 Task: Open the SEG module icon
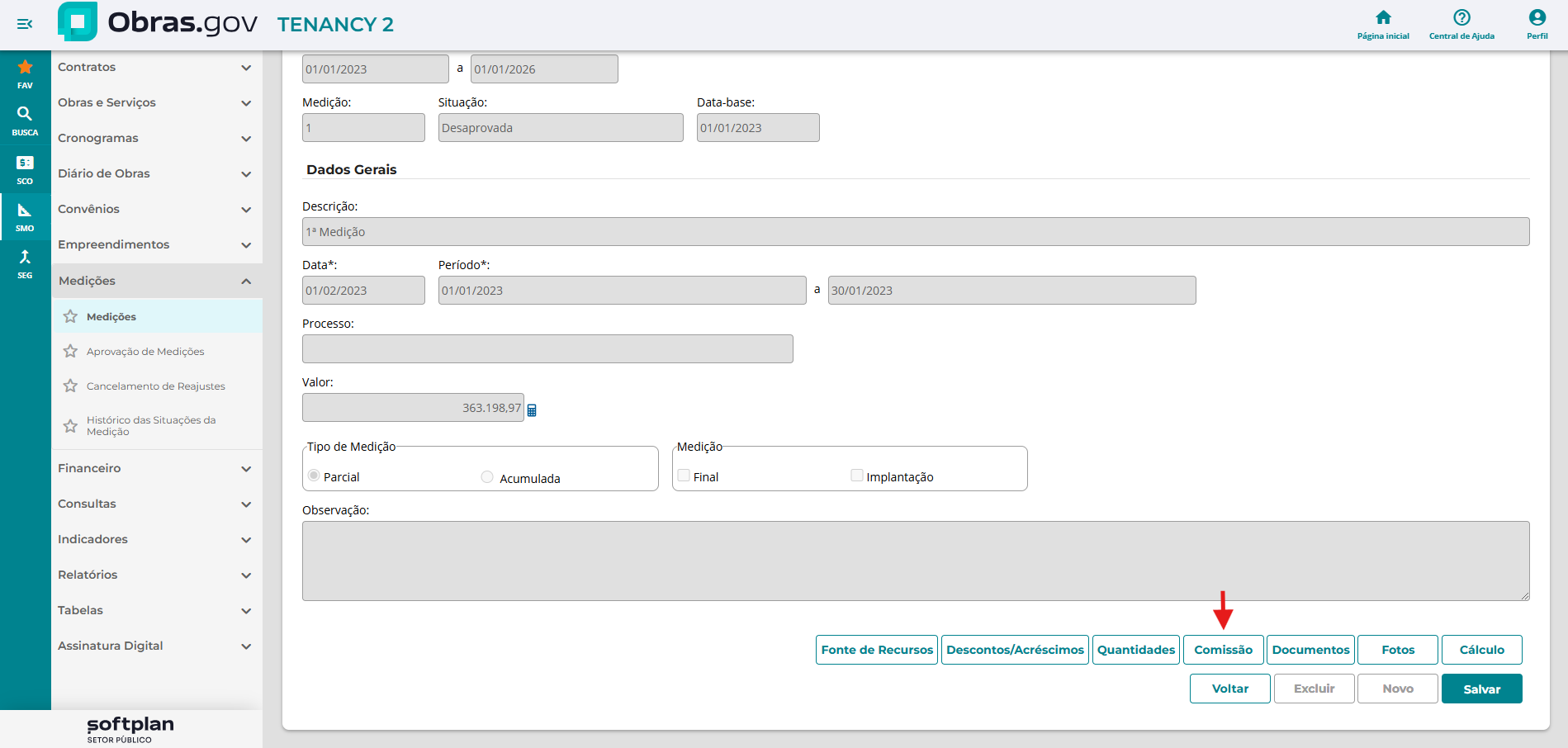tap(25, 263)
